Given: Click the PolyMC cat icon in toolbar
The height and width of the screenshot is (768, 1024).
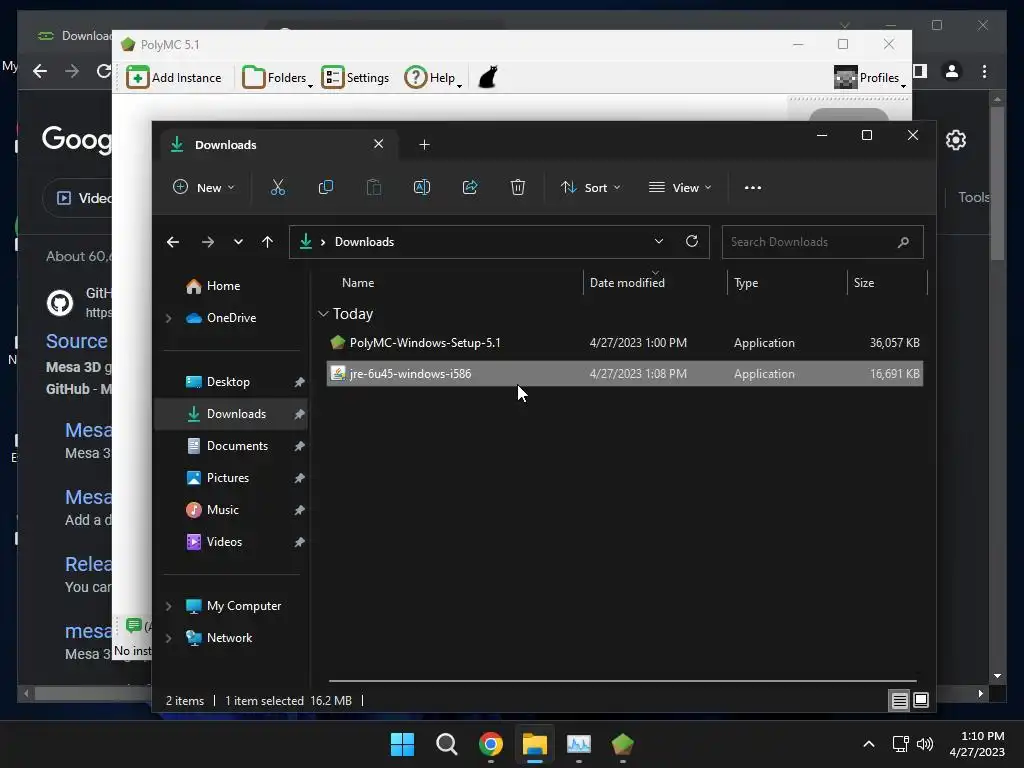Looking at the screenshot, I should (488, 77).
